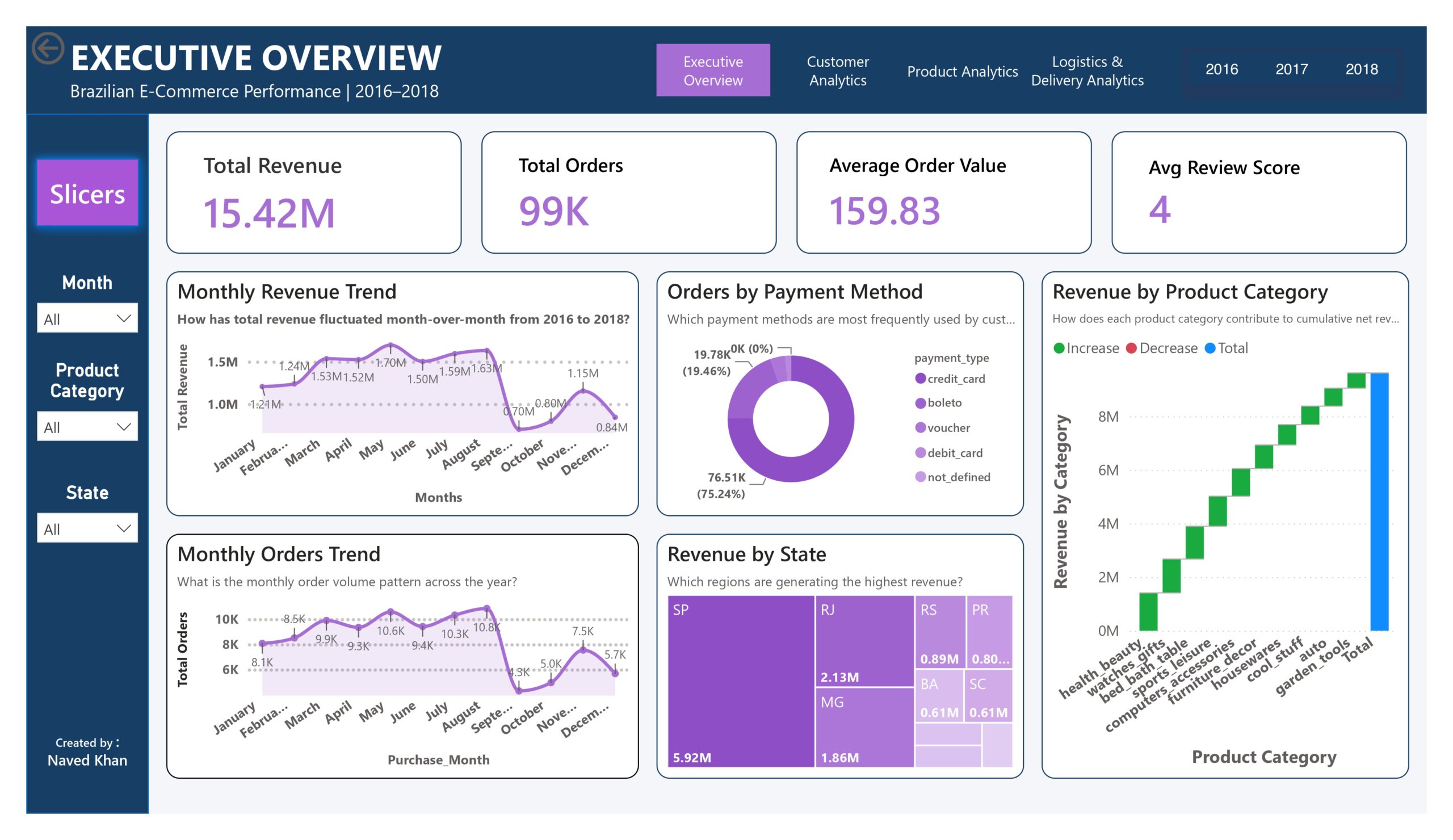Click the 1.70M revenue data label
This screenshot has width=1453, height=840.
[x=391, y=363]
